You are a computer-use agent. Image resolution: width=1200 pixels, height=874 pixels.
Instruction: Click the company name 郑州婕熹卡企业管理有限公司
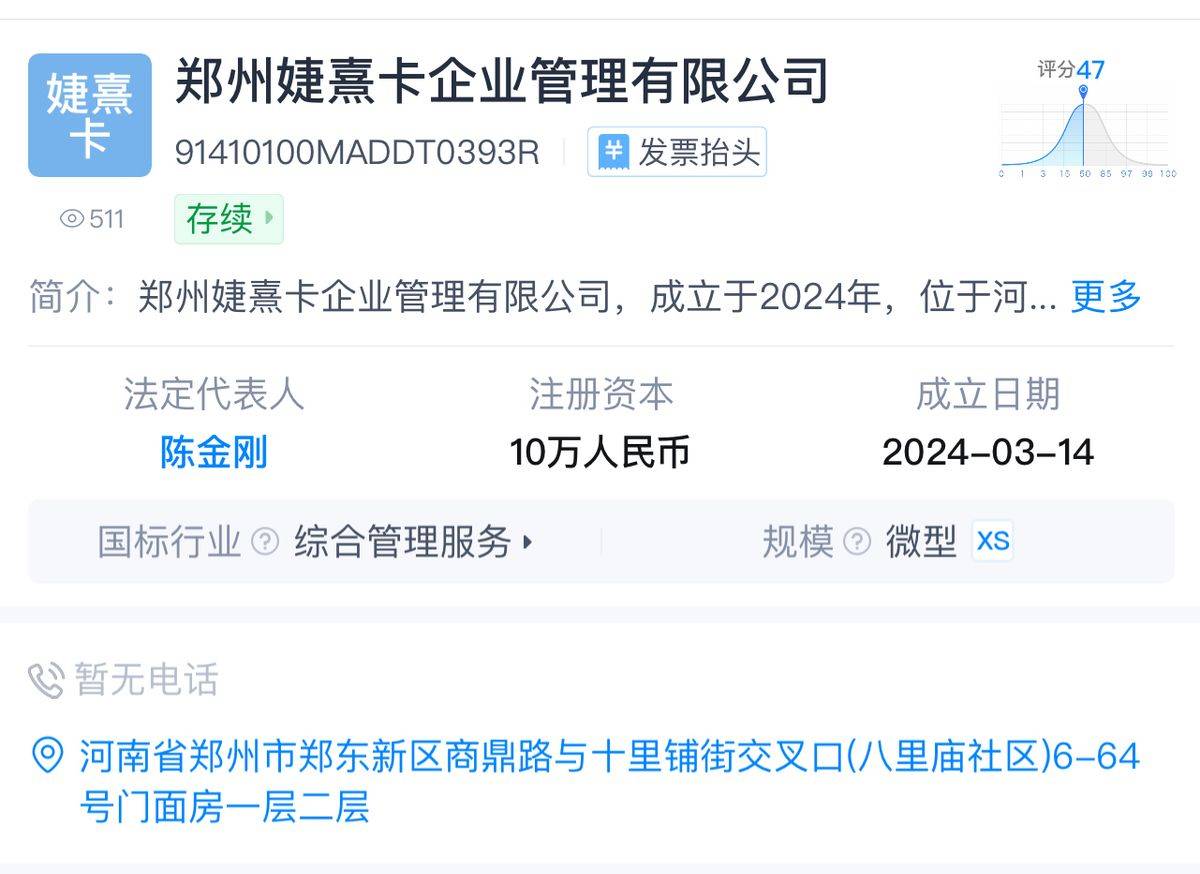(502, 81)
